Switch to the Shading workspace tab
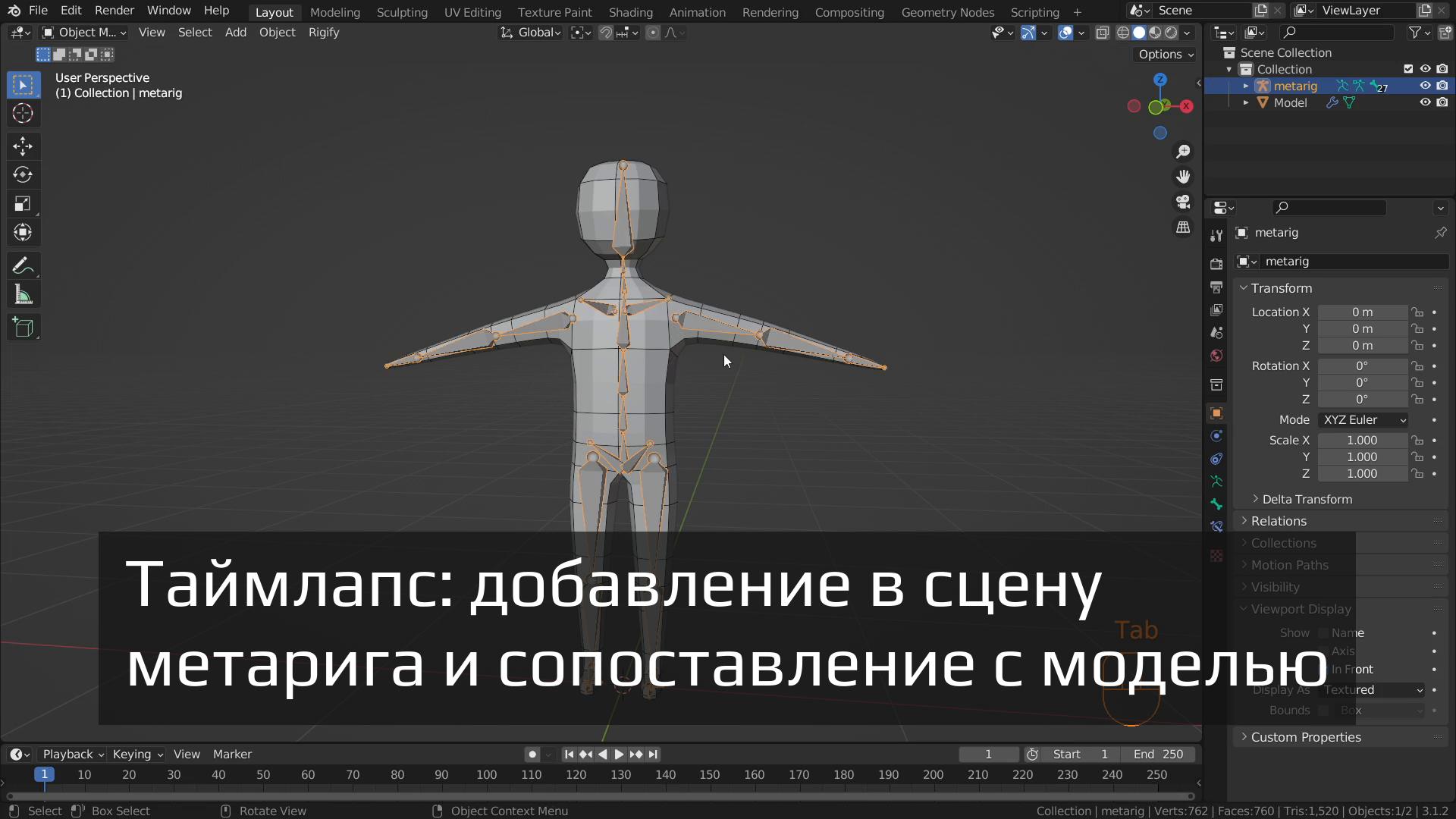 click(630, 12)
